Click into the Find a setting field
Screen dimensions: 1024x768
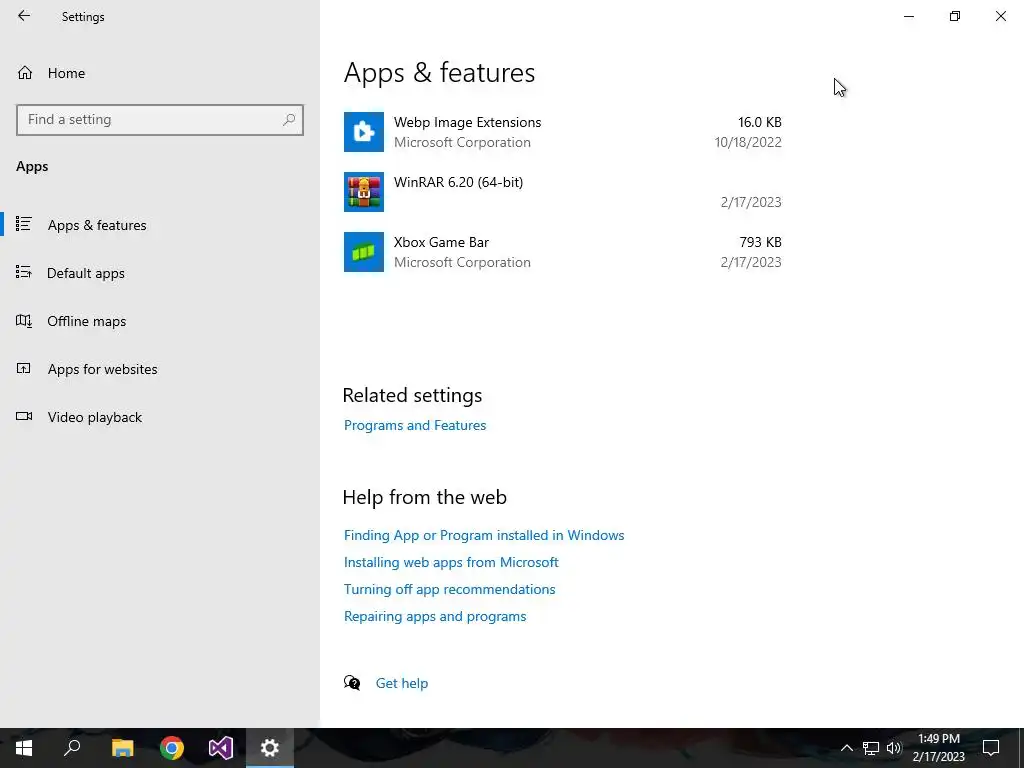point(159,120)
